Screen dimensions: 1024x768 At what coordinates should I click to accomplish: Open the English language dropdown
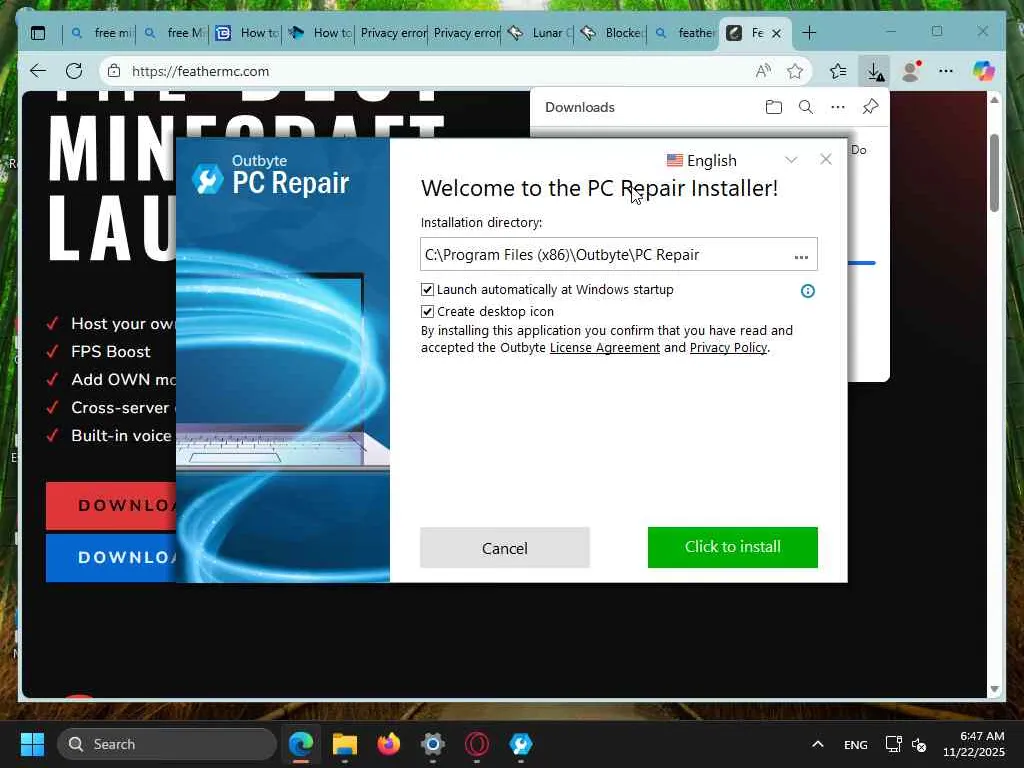[731, 160]
